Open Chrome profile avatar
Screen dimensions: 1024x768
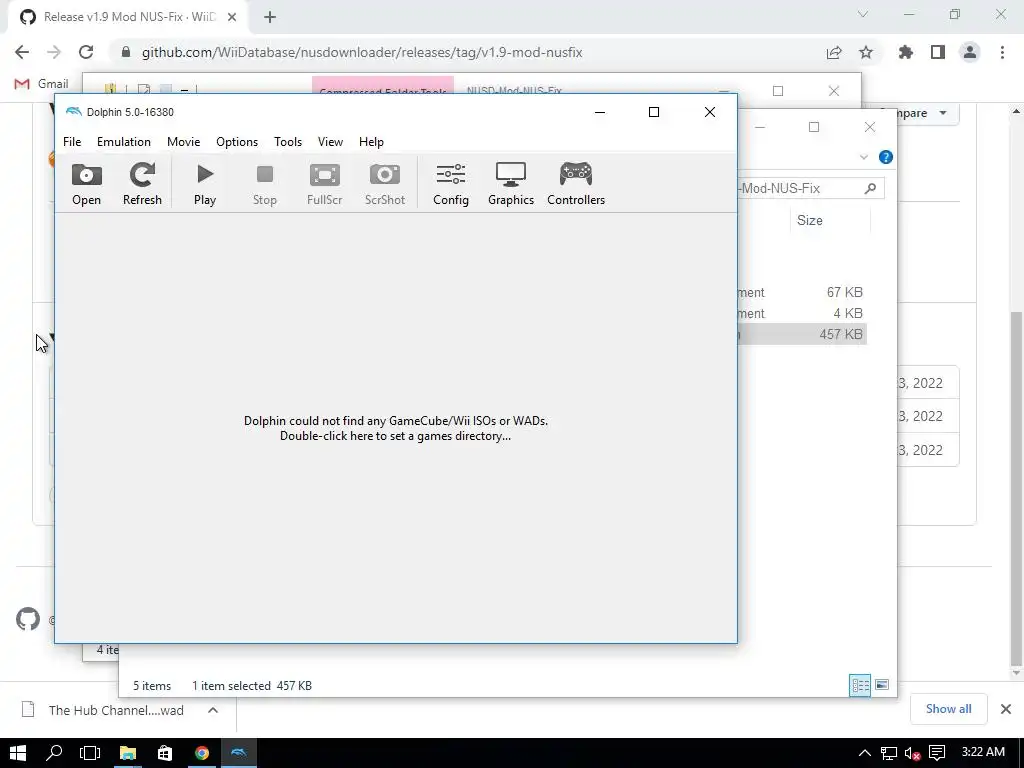pyautogui.click(x=970, y=52)
